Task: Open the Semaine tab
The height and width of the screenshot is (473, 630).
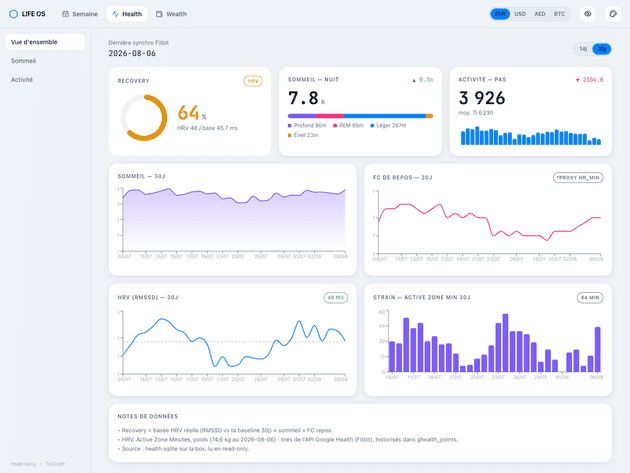Action: pyautogui.click(x=80, y=14)
